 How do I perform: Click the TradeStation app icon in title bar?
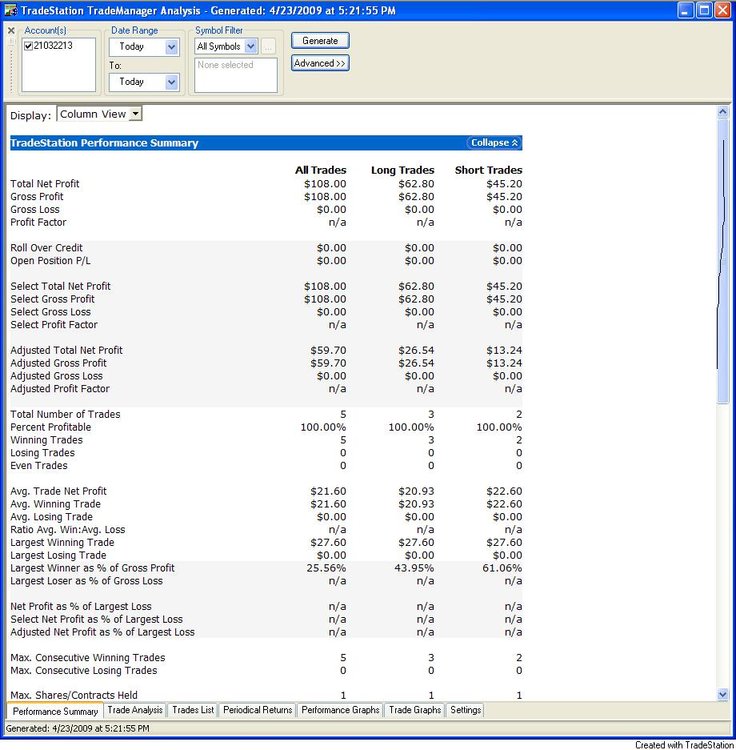[x=10, y=10]
